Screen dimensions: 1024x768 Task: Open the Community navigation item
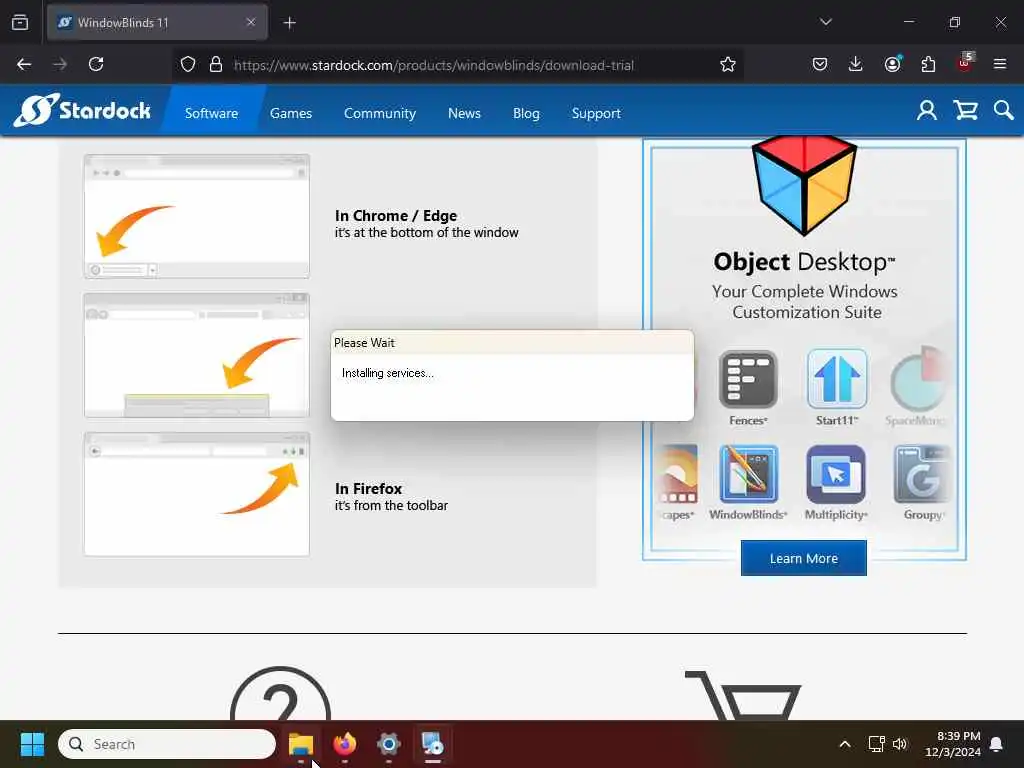coord(379,113)
